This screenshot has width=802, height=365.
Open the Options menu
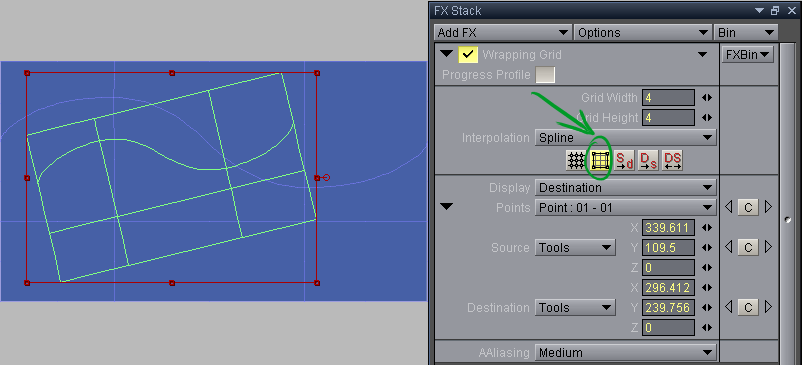point(642,33)
